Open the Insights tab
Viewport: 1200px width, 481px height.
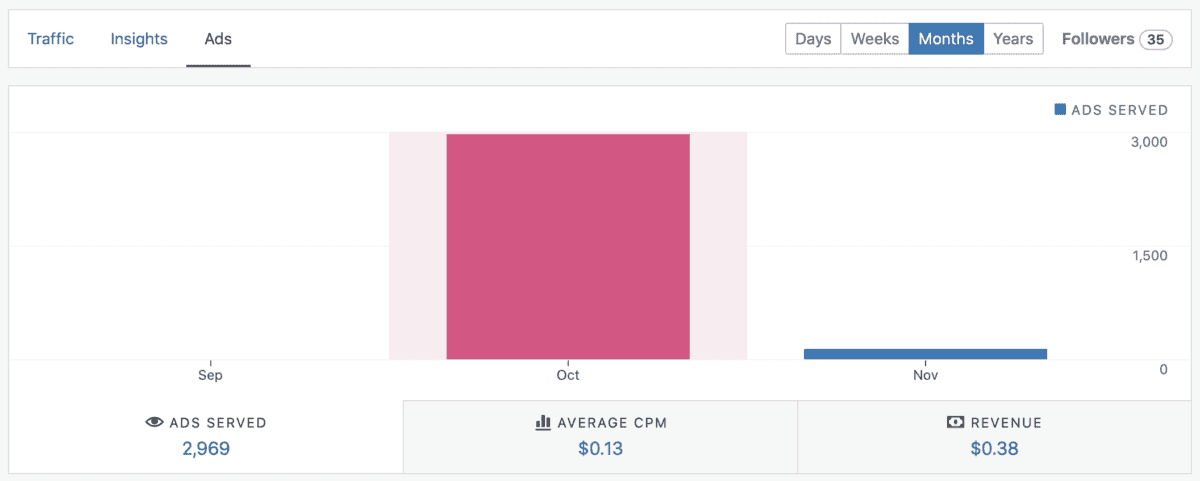139,39
